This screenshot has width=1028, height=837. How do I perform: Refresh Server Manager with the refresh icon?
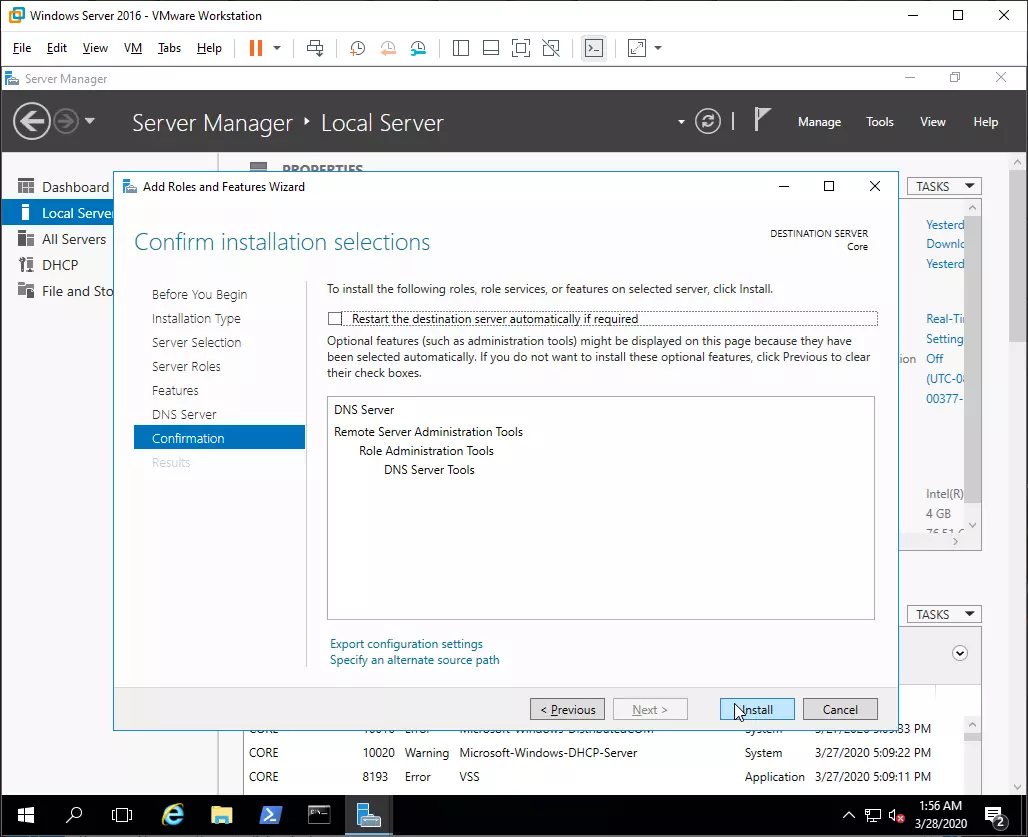click(708, 121)
